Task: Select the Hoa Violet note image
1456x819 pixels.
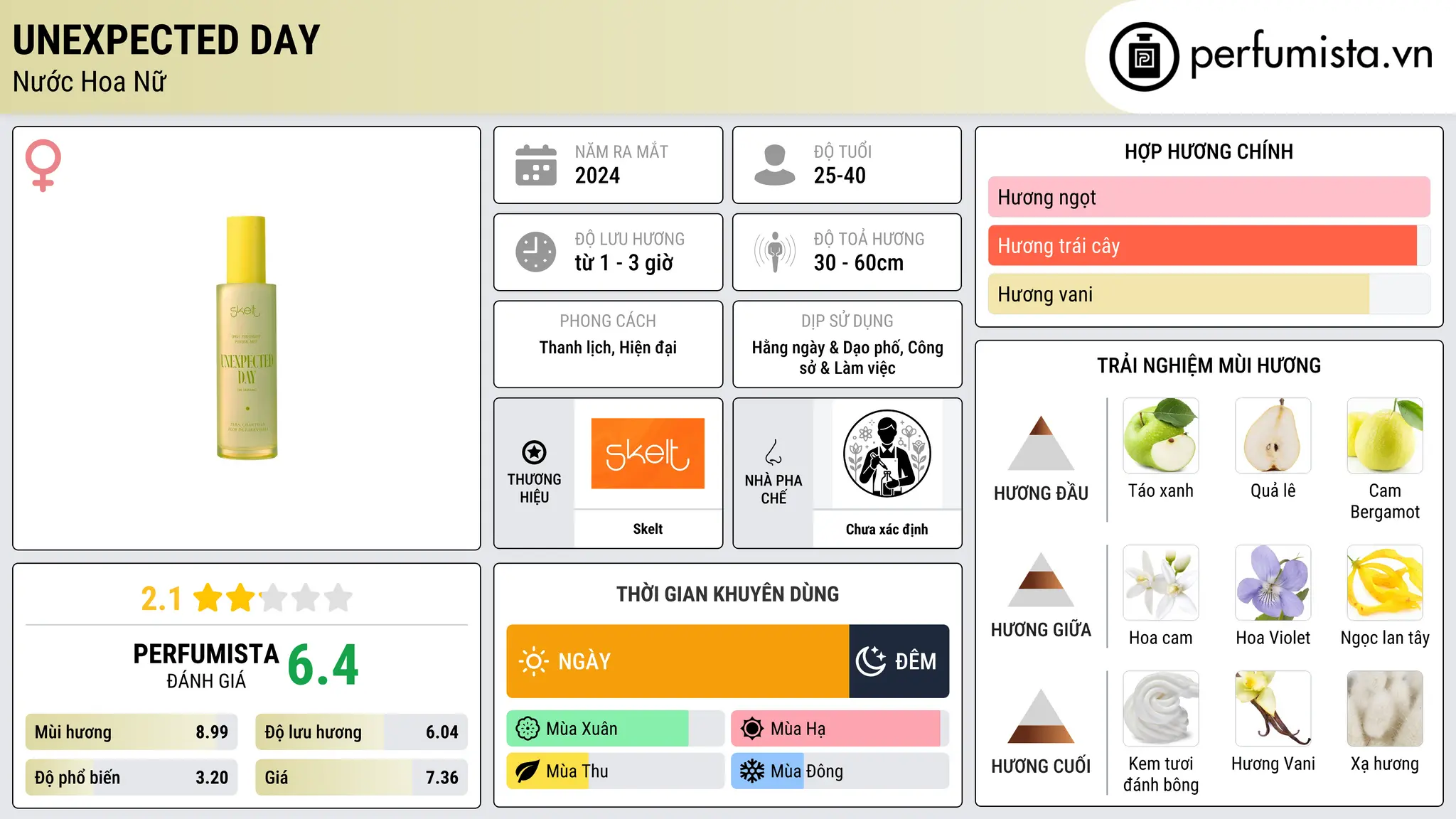Action: 1273,583
